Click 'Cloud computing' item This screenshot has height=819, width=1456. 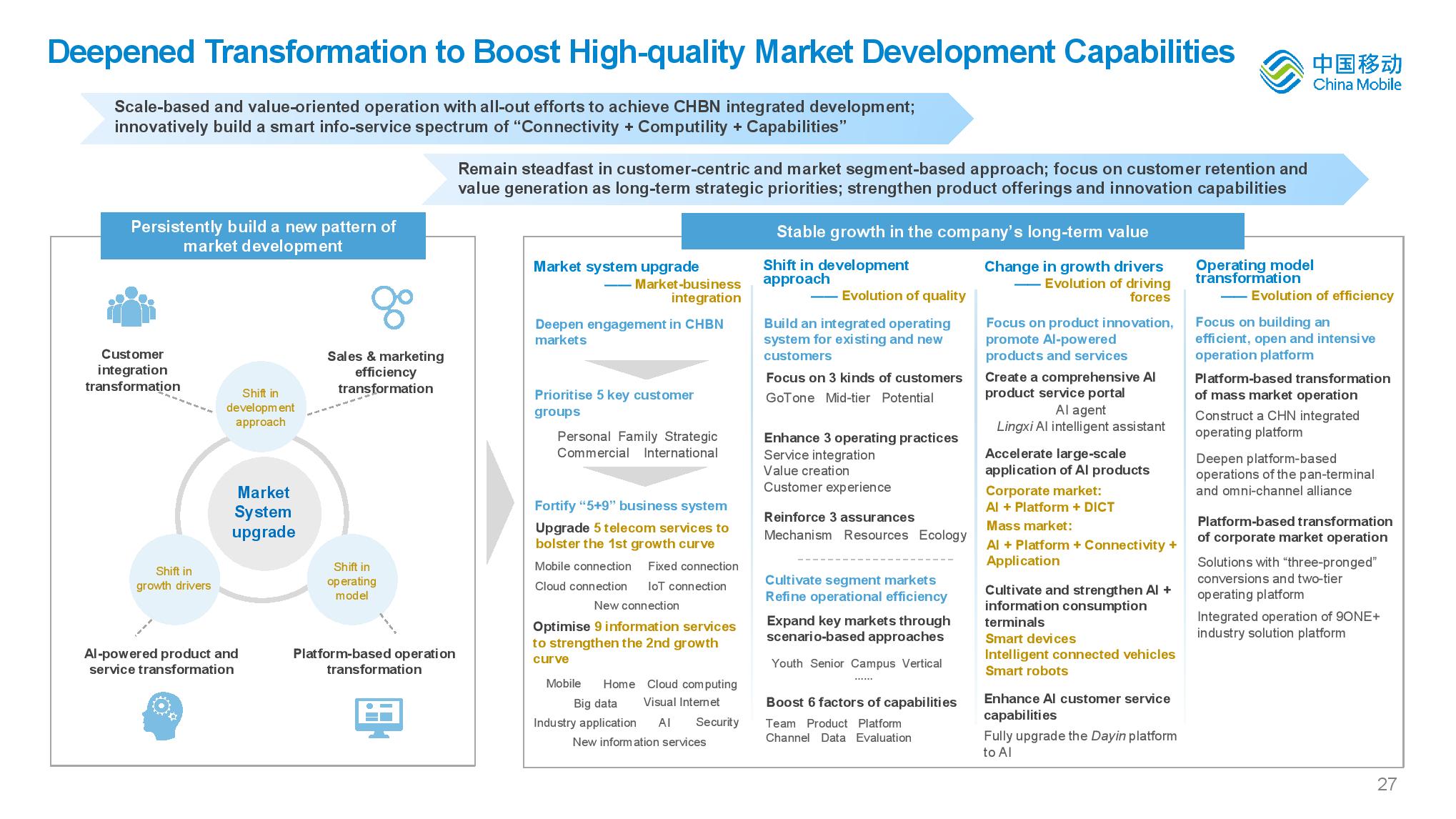[692, 684]
